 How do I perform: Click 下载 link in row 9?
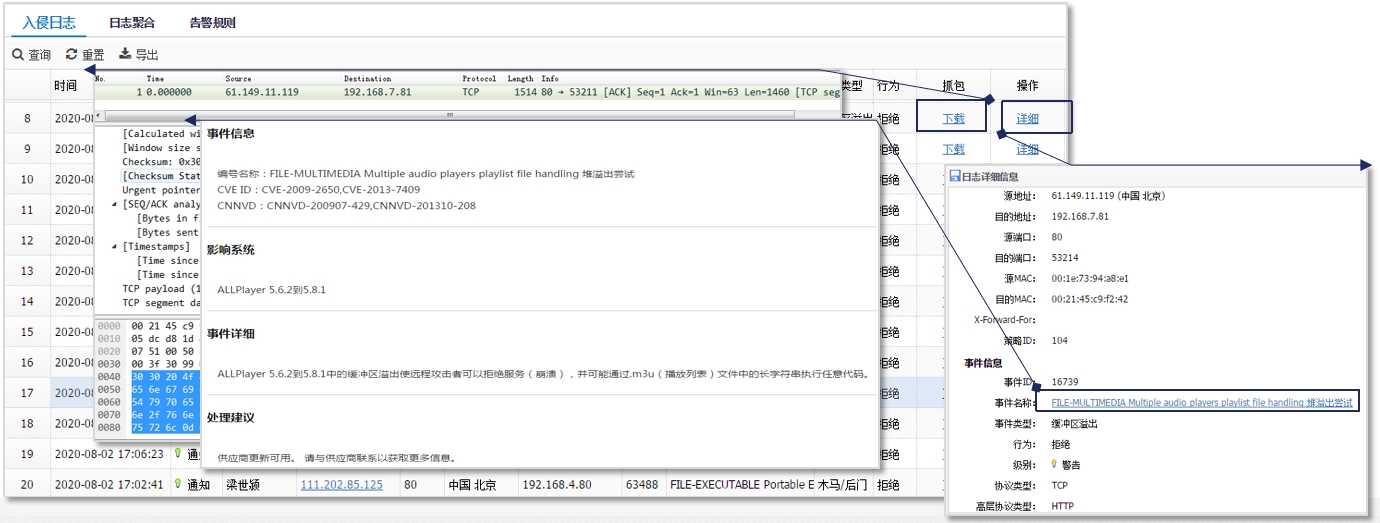tap(953, 149)
